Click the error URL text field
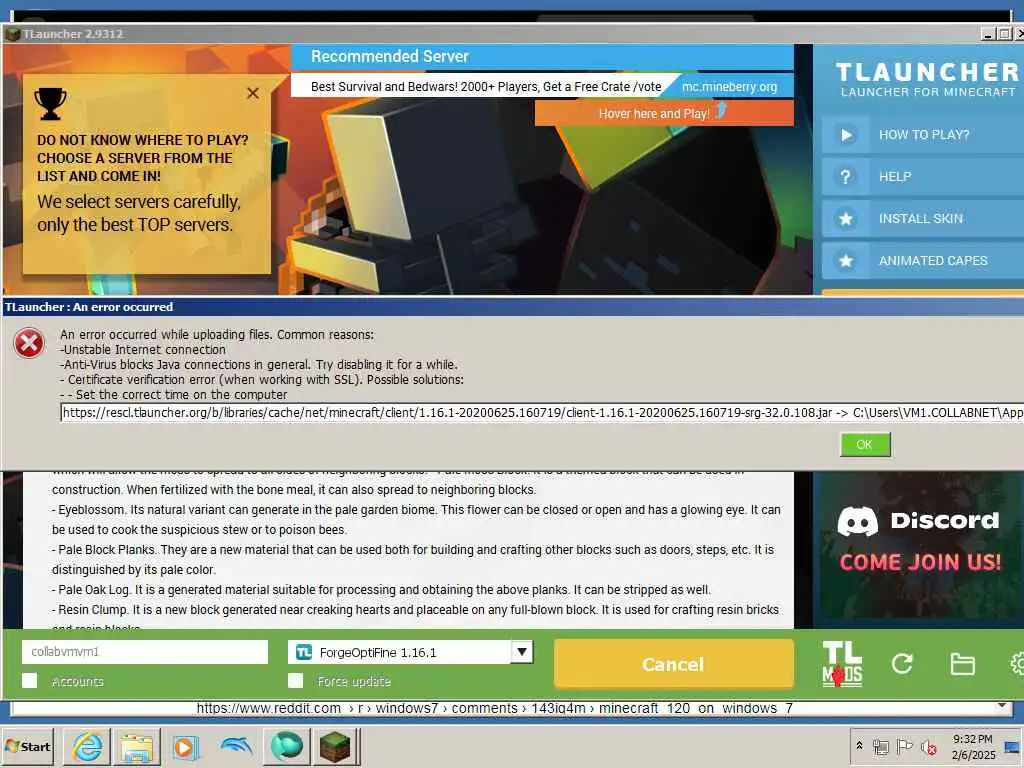1024x768 pixels. click(542, 413)
